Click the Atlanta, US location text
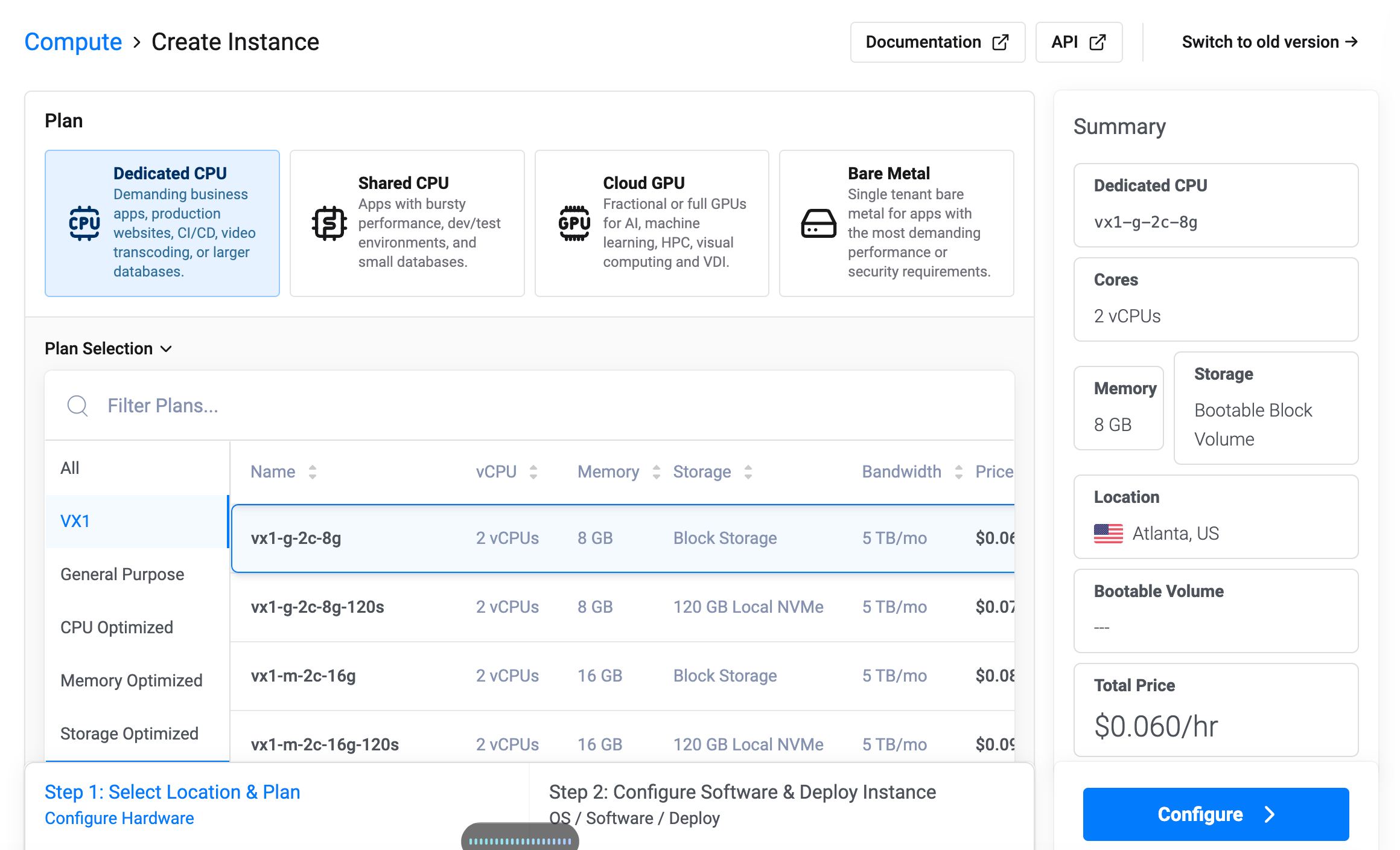1400x850 pixels. coord(1176,534)
